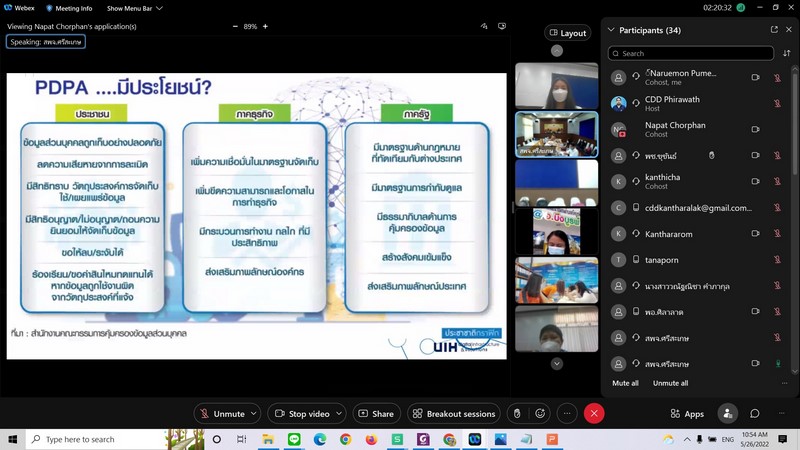Select the conference room video thumbnail
This screenshot has width=800, height=450.
point(557,134)
